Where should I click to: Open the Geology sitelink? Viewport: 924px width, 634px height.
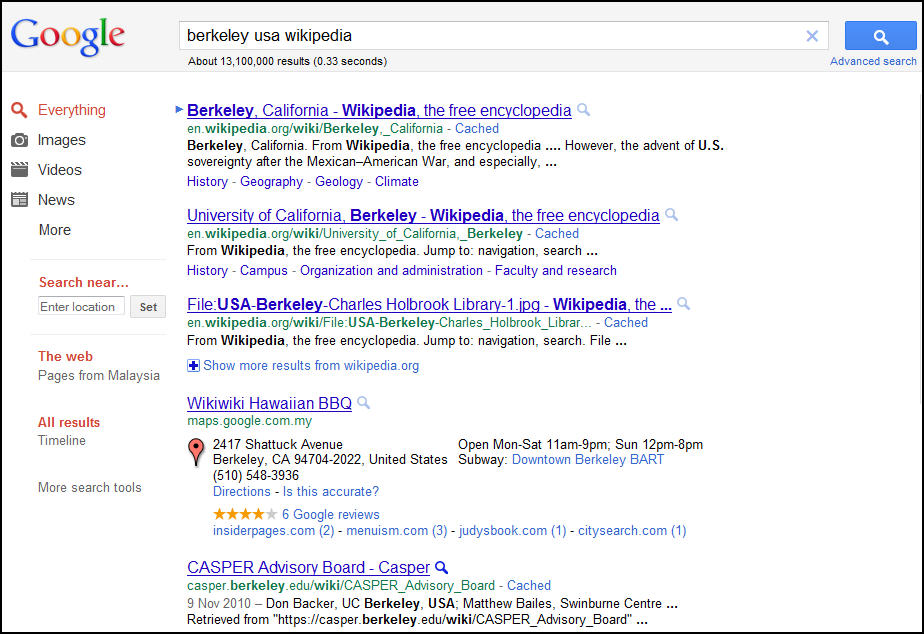(x=339, y=181)
